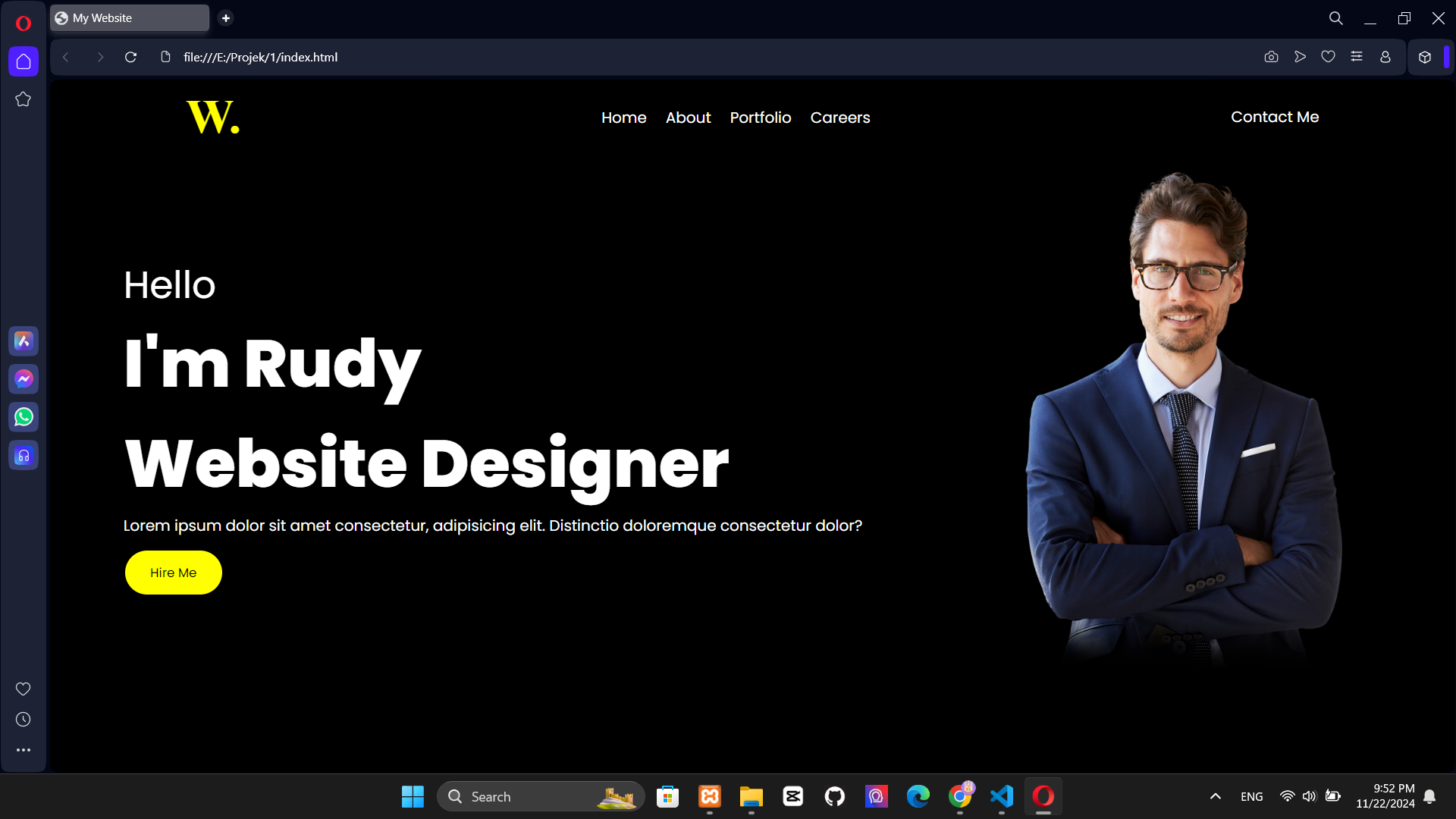Open the extensions cube icon

(x=1425, y=57)
